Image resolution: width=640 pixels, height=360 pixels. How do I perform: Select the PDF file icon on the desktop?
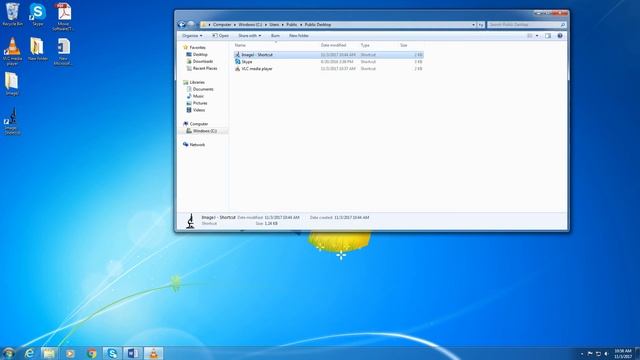click(x=63, y=16)
